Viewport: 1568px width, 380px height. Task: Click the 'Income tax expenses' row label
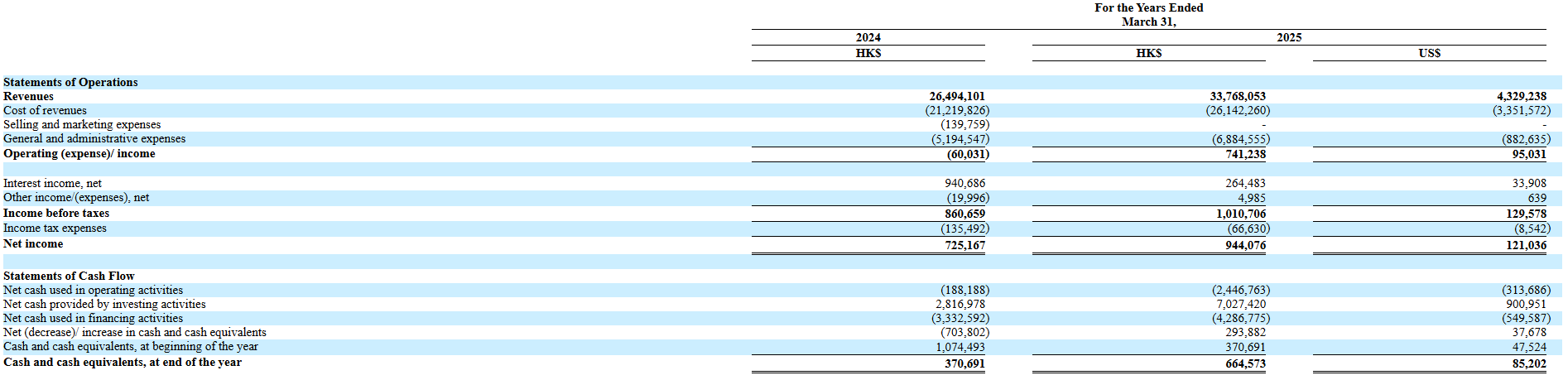click(x=55, y=228)
